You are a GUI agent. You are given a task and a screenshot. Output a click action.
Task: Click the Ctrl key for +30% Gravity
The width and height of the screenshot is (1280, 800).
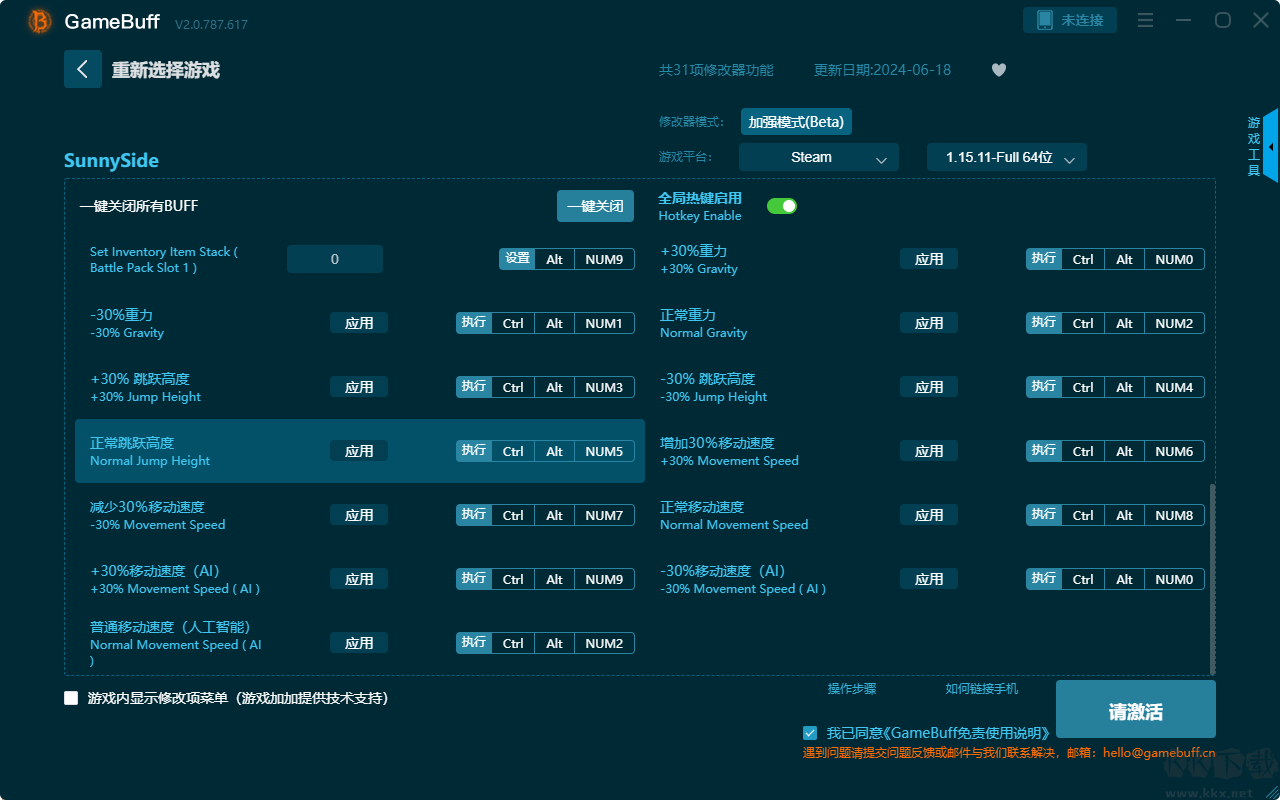1083,259
